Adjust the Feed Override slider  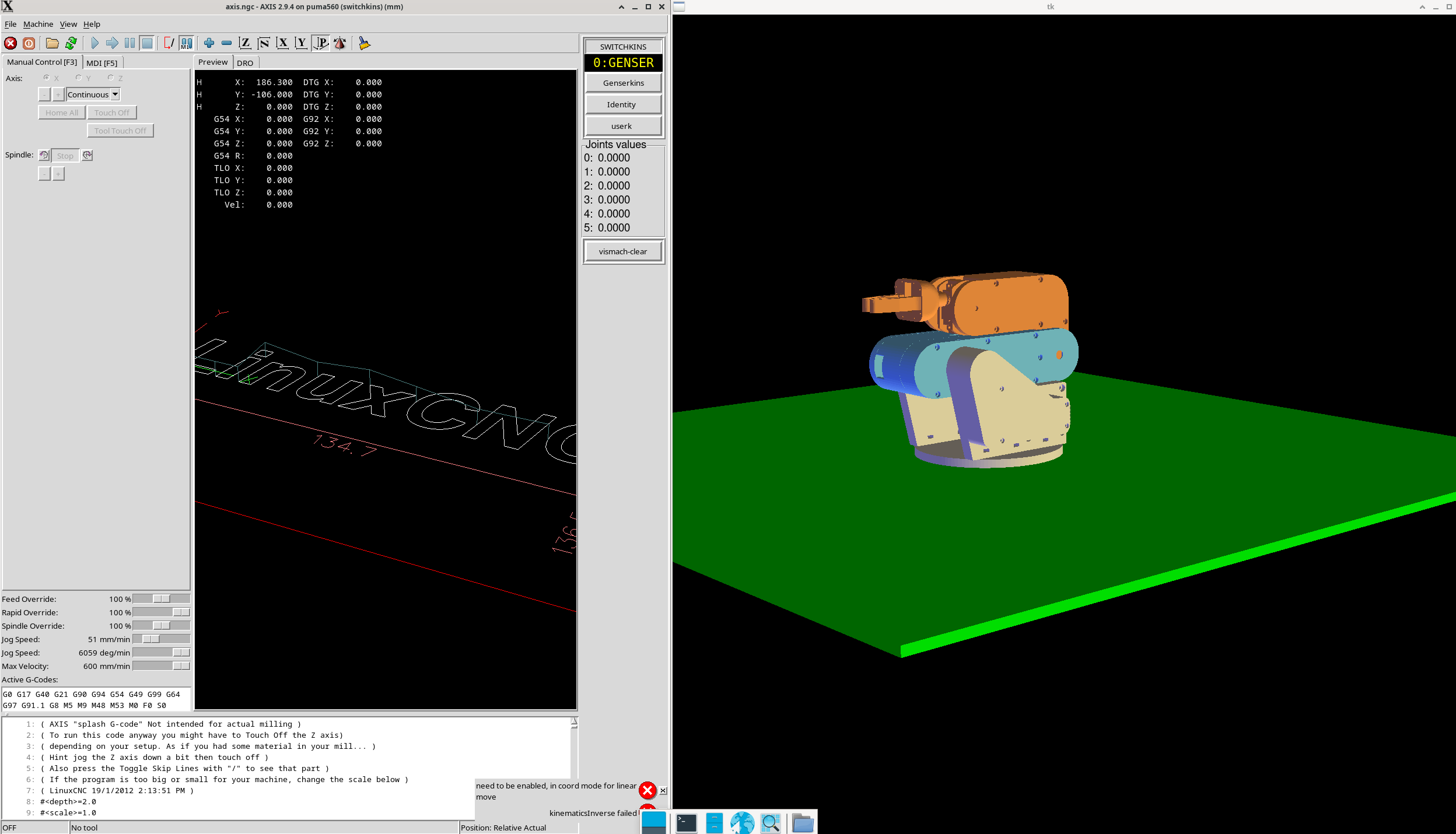pos(162,599)
